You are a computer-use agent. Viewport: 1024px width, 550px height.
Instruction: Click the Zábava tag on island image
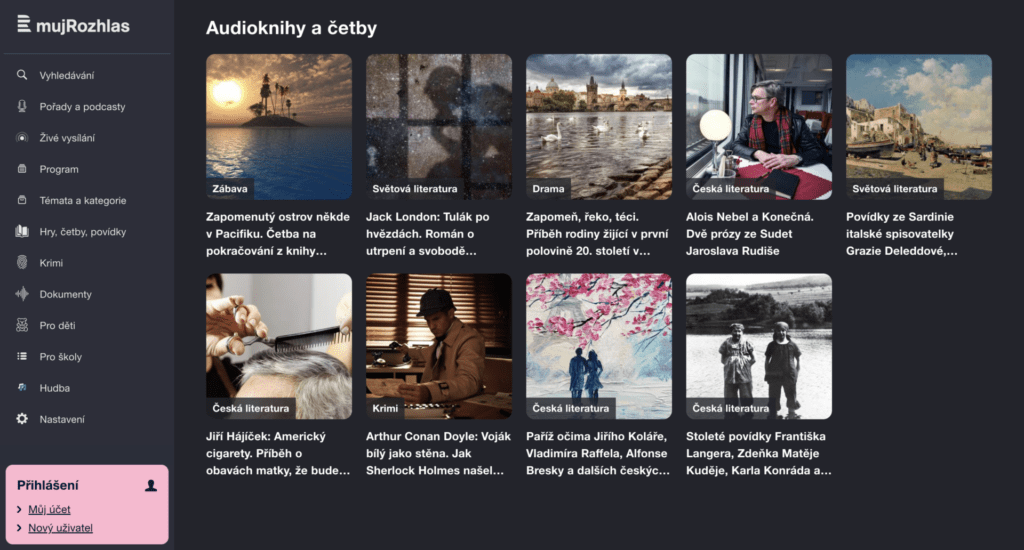tap(230, 189)
